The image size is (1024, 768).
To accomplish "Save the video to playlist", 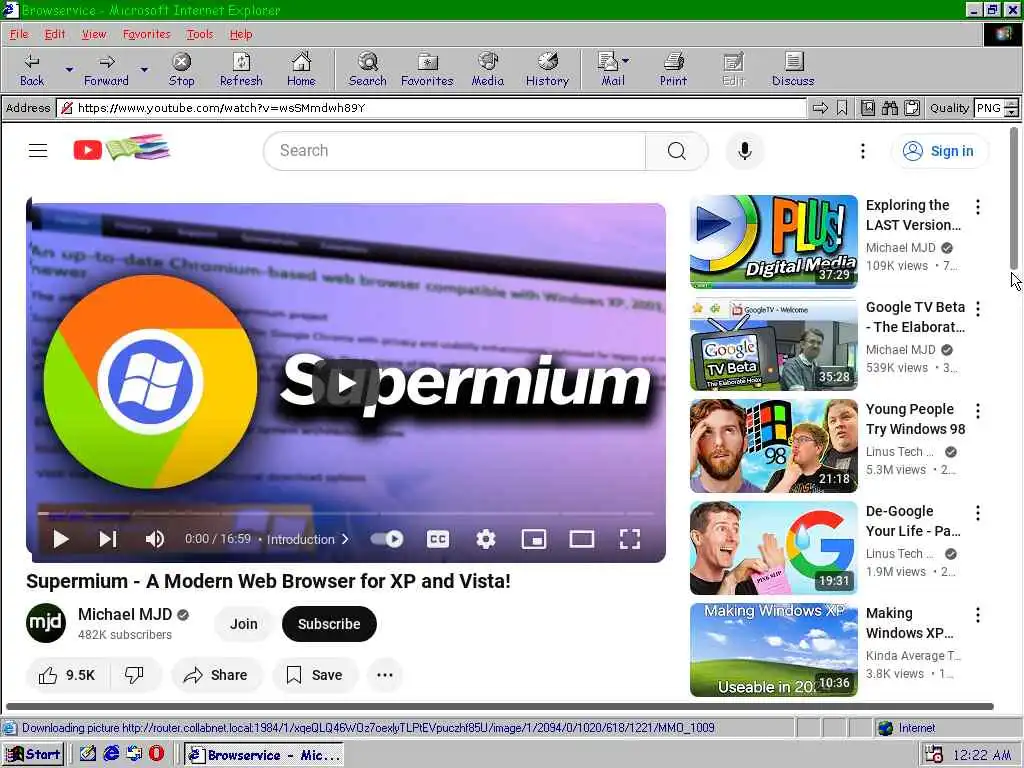I will (x=315, y=675).
